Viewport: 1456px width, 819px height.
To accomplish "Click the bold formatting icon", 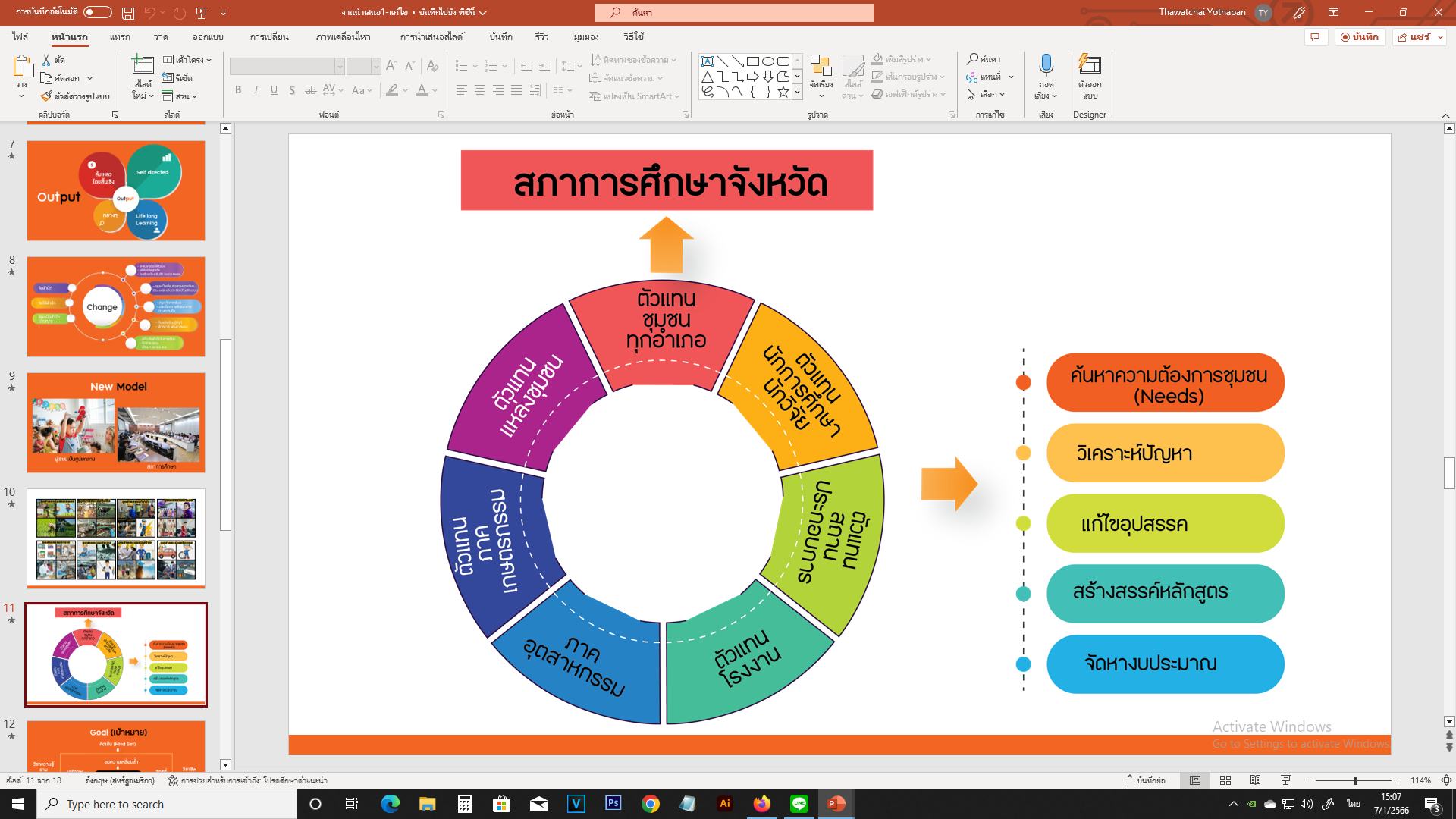I will pos(237,90).
